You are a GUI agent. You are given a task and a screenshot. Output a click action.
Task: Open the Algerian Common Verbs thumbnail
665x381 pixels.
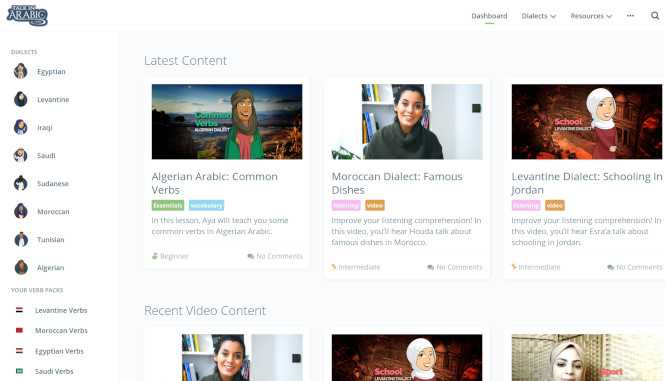(x=227, y=122)
